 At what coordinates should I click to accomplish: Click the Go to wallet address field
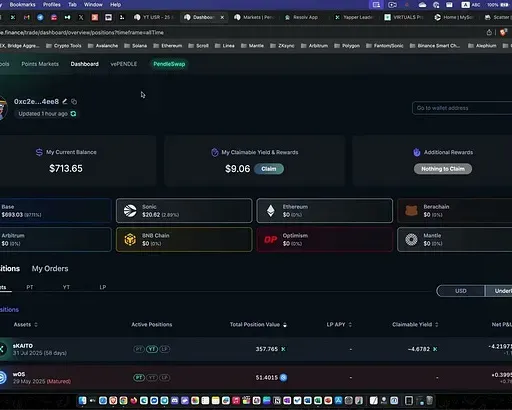[462, 108]
